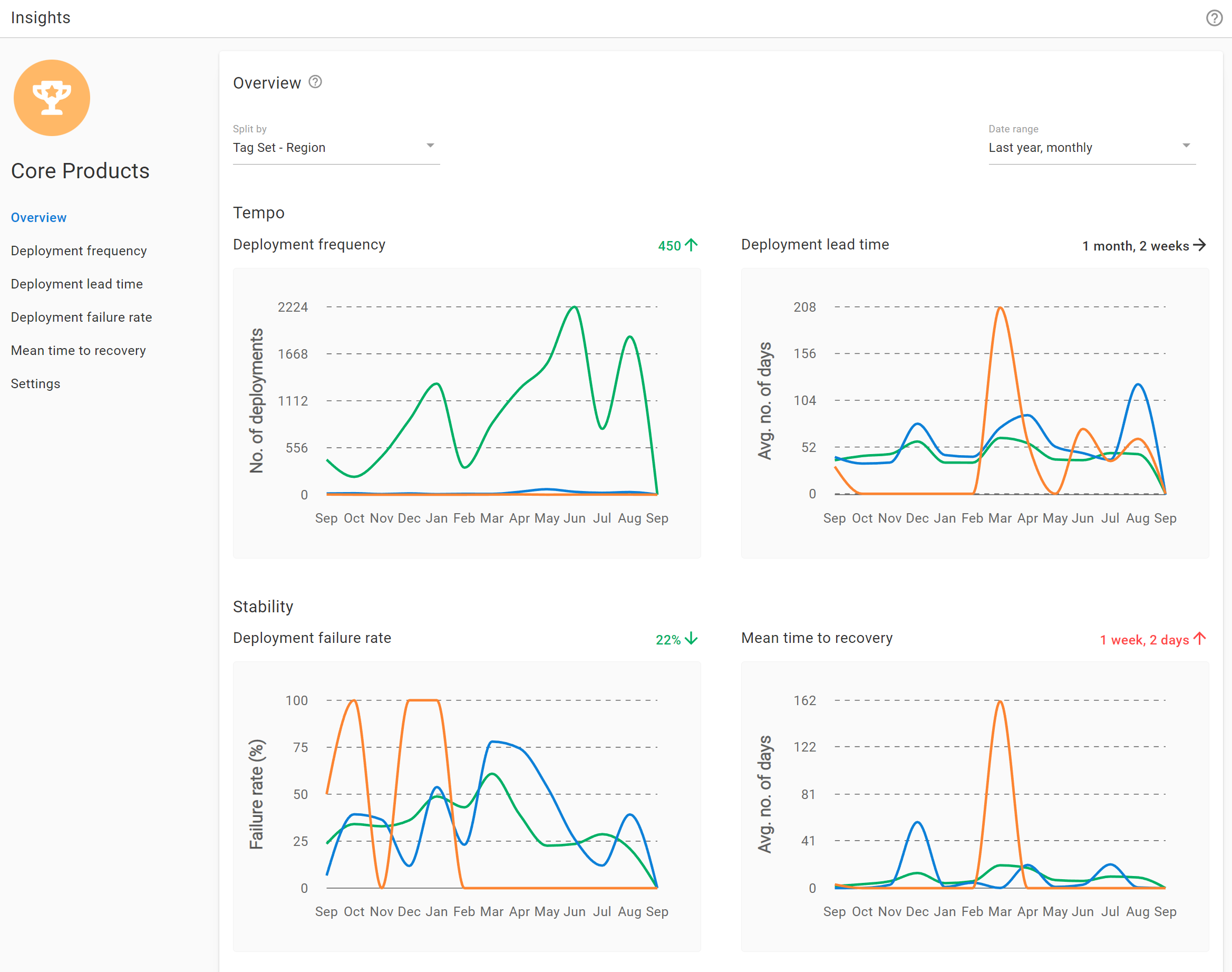Viewport: 1232px width, 972px height.
Task: Click the '450' trend value above the frequency chart
Action: tap(668, 245)
